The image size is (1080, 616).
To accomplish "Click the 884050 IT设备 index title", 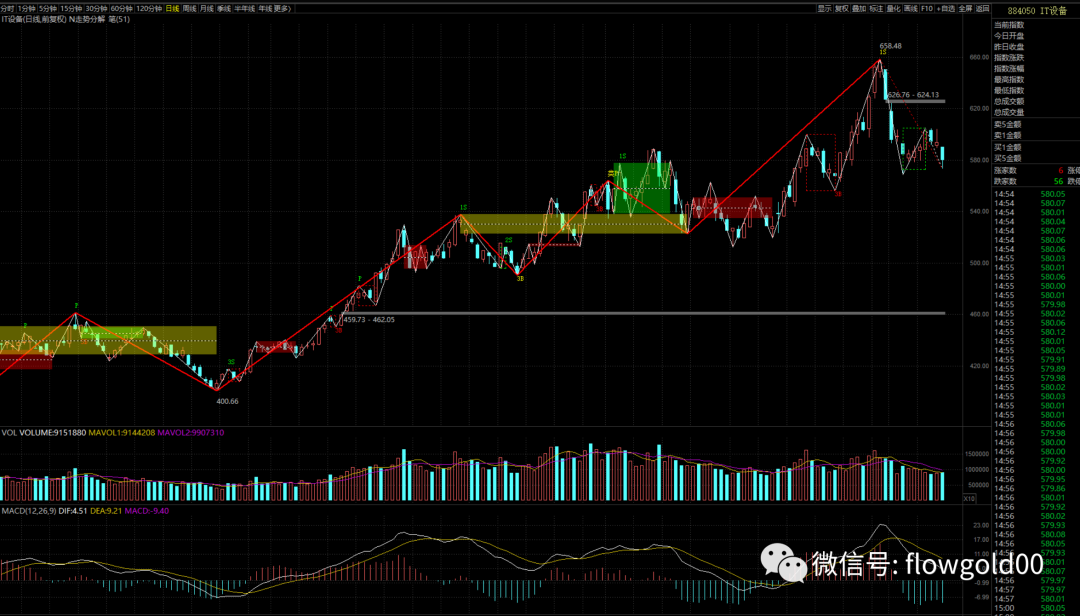I will (1037, 11).
